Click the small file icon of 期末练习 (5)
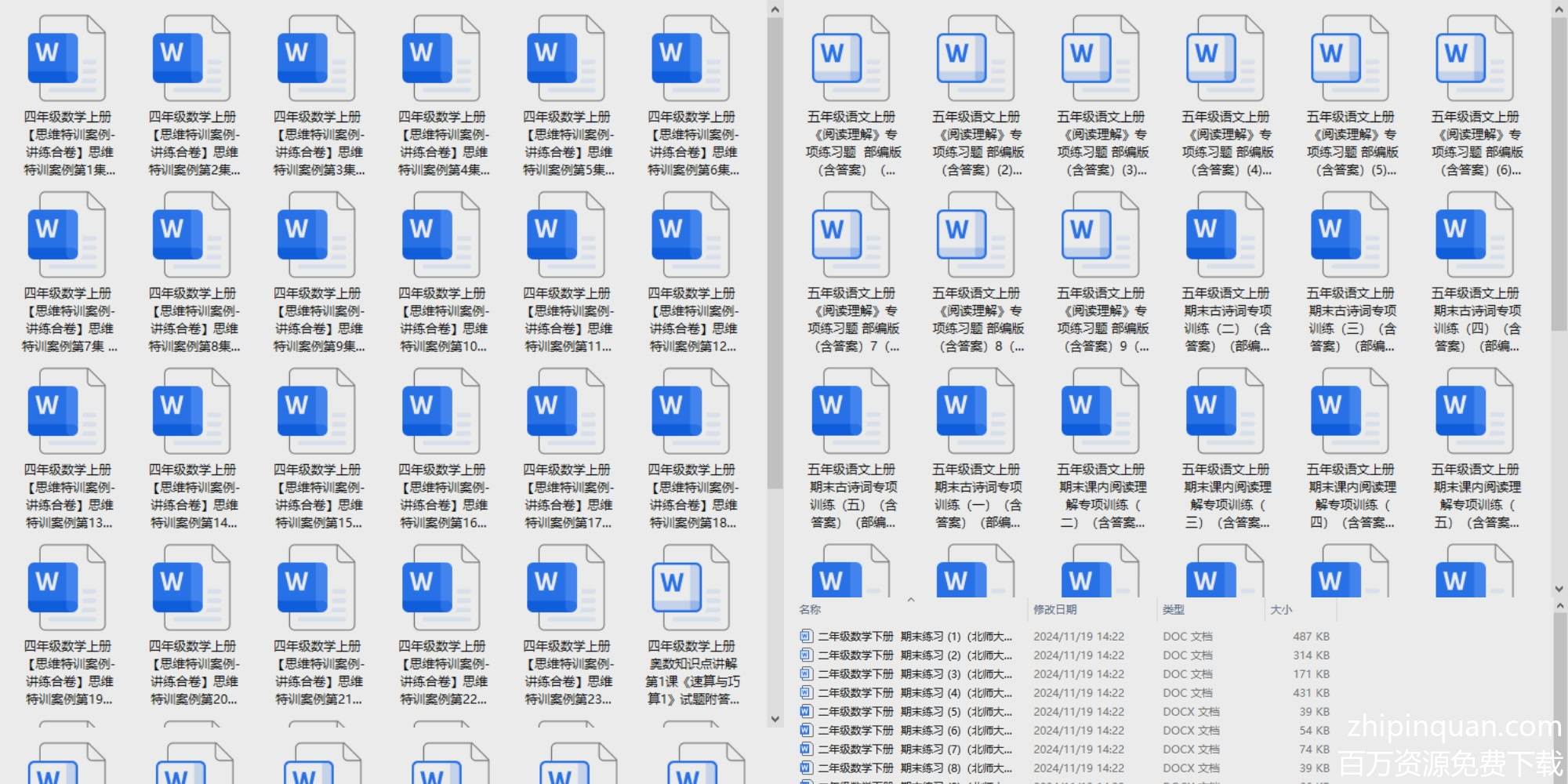Screen dimensions: 1568x784 pyautogui.click(x=806, y=711)
